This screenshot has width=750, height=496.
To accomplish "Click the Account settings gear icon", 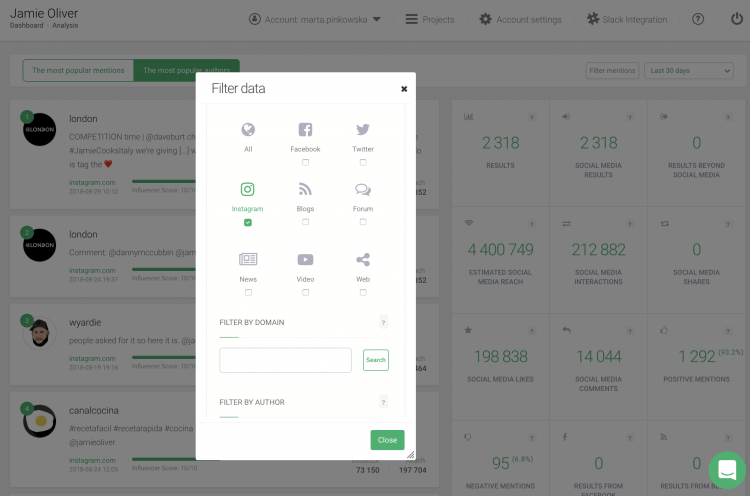I will pos(485,19).
